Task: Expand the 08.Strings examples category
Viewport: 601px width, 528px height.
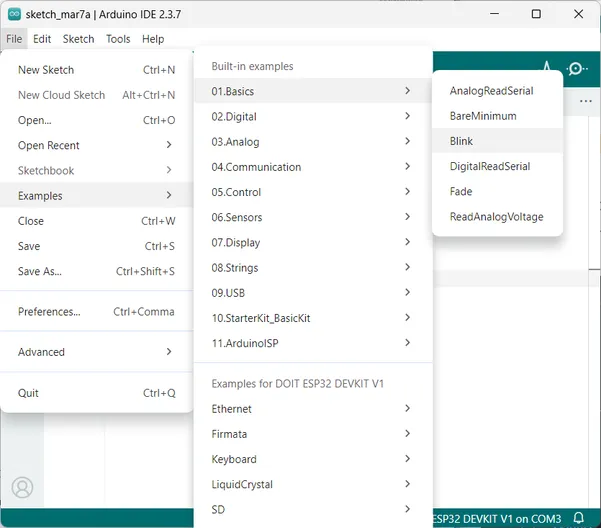Action: (x=313, y=267)
